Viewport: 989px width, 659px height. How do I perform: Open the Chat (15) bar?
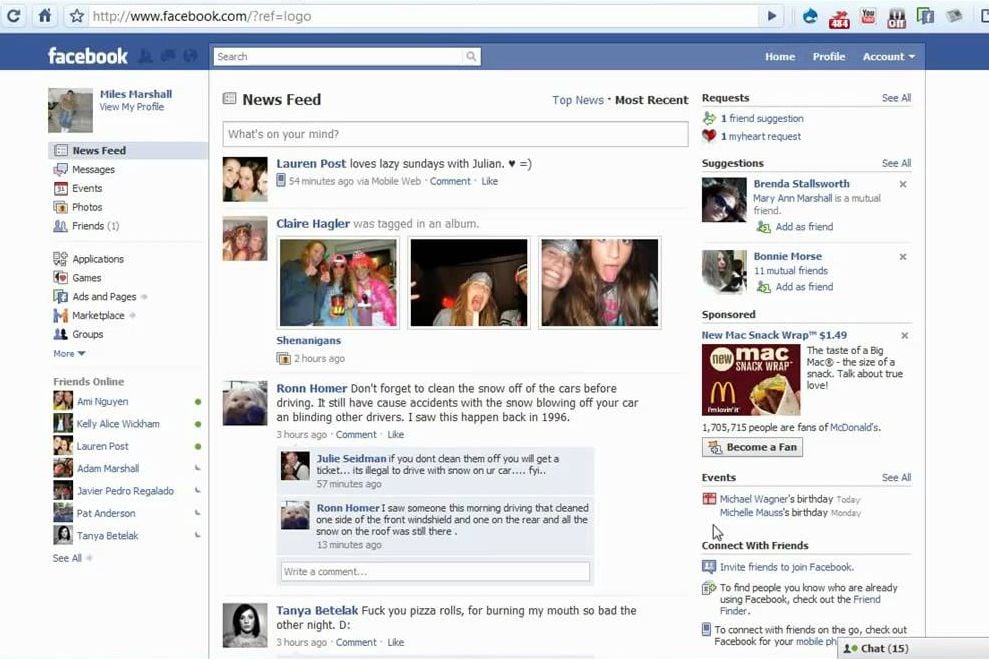point(913,648)
